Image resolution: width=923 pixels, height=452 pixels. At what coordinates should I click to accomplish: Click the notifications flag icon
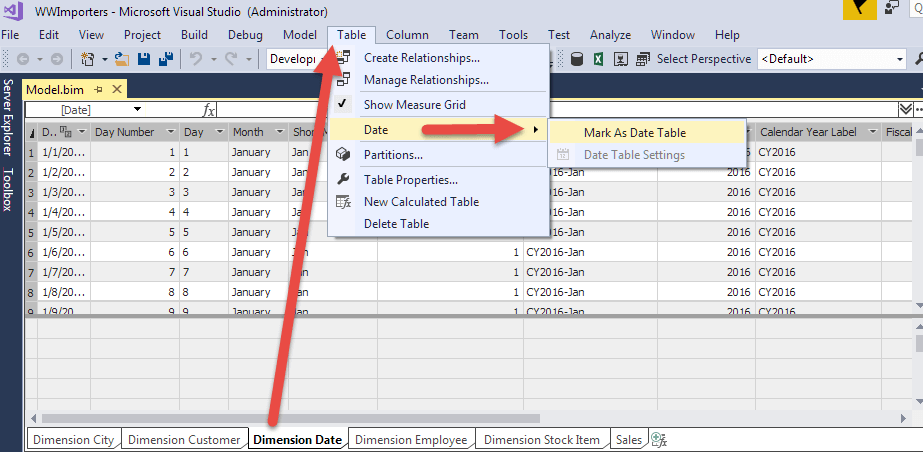[x=859, y=10]
